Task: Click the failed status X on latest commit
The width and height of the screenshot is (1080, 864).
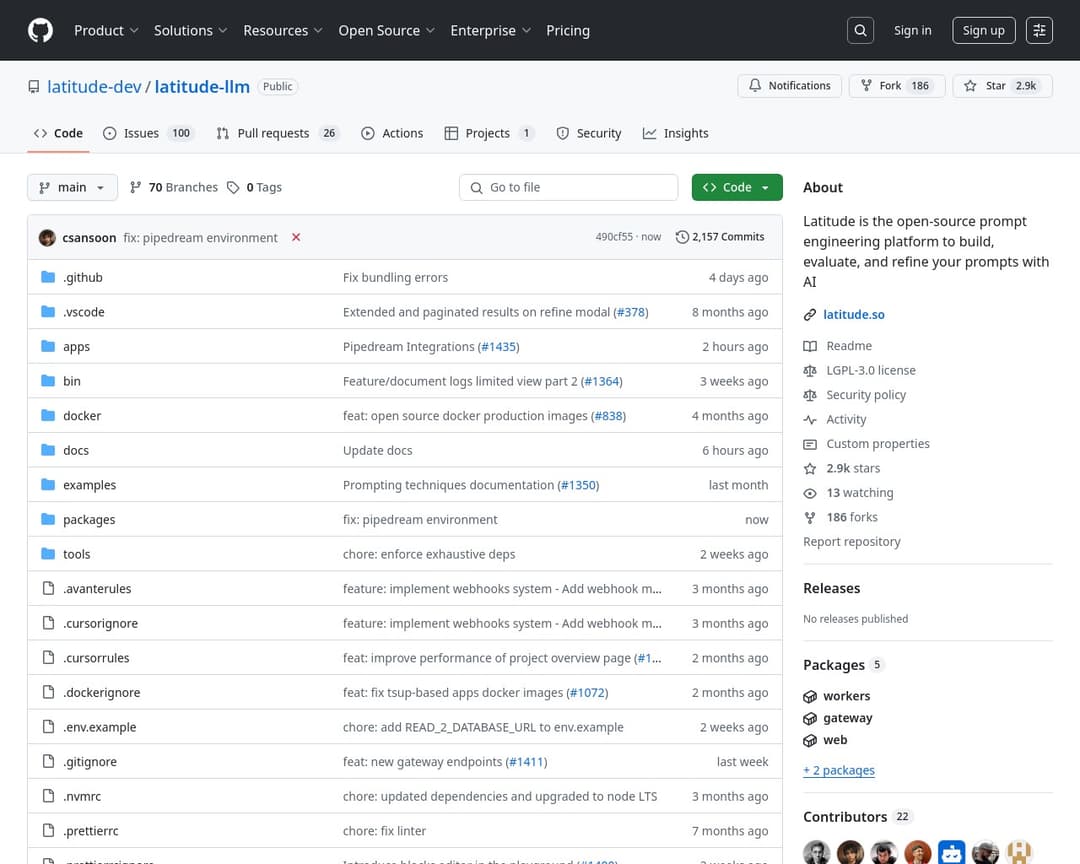Action: (296, 237)
